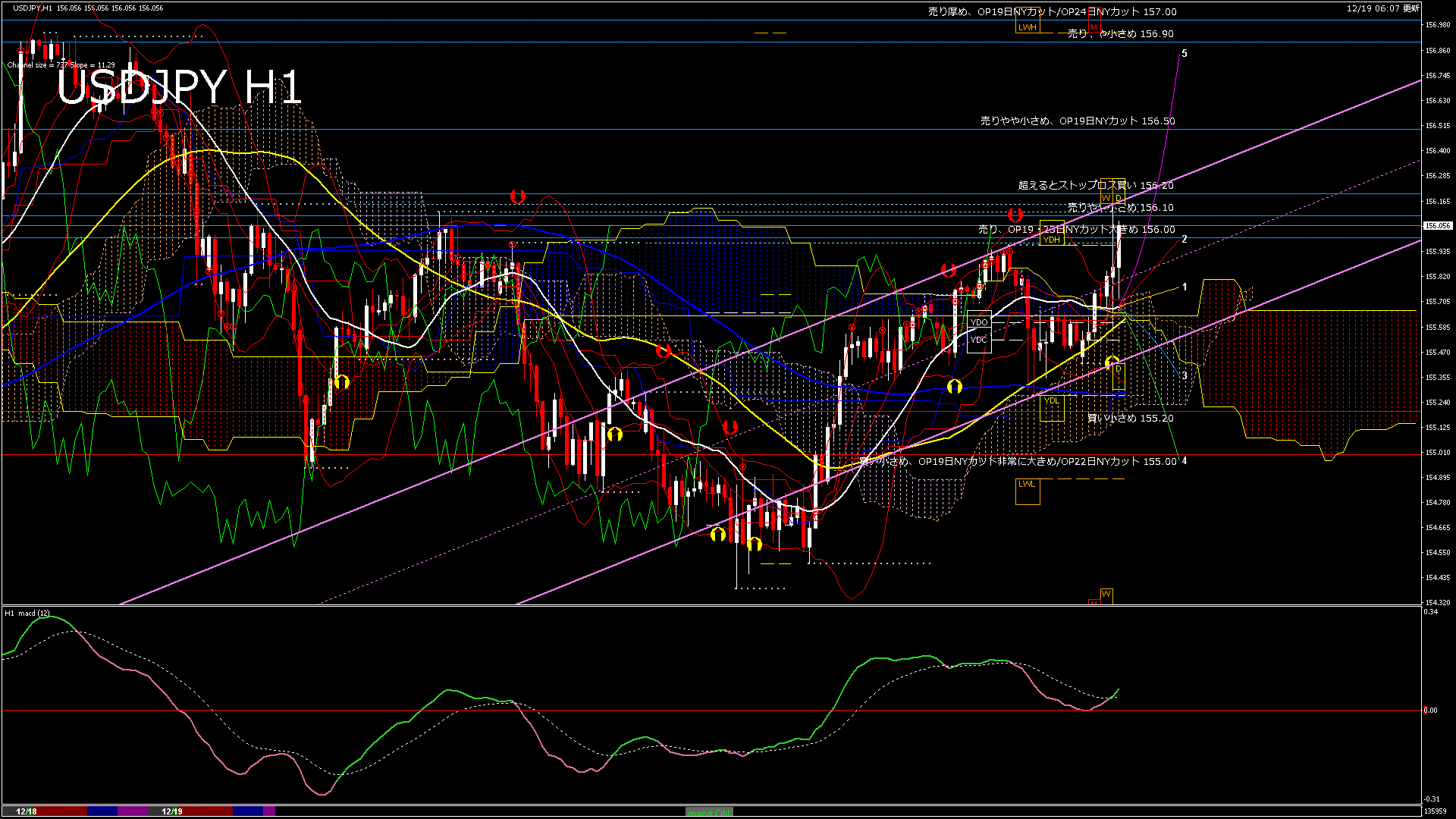
Task: Toggle the macd ON button
Action: (x=709, y=812)
